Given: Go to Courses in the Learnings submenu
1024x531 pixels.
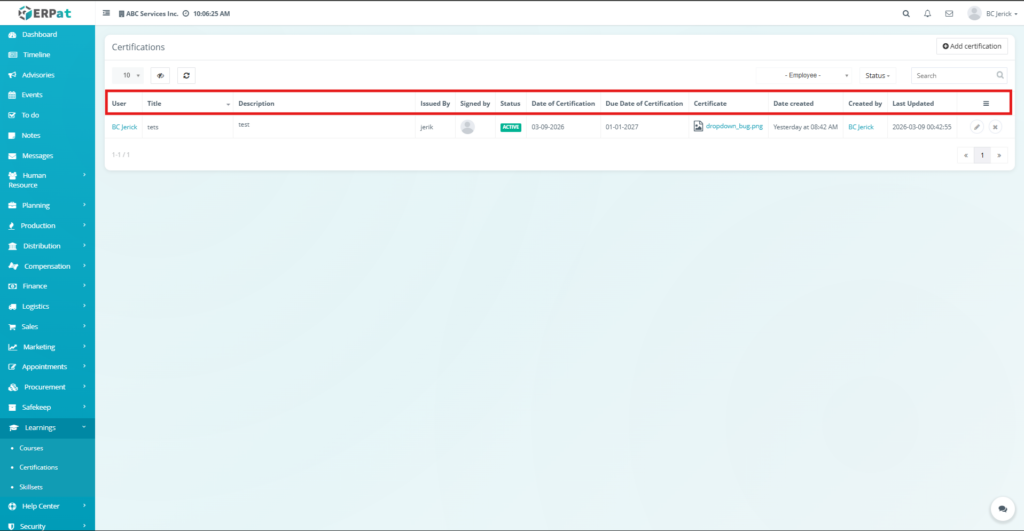Looking at the screenshot, I should click(x=31, y=448).
